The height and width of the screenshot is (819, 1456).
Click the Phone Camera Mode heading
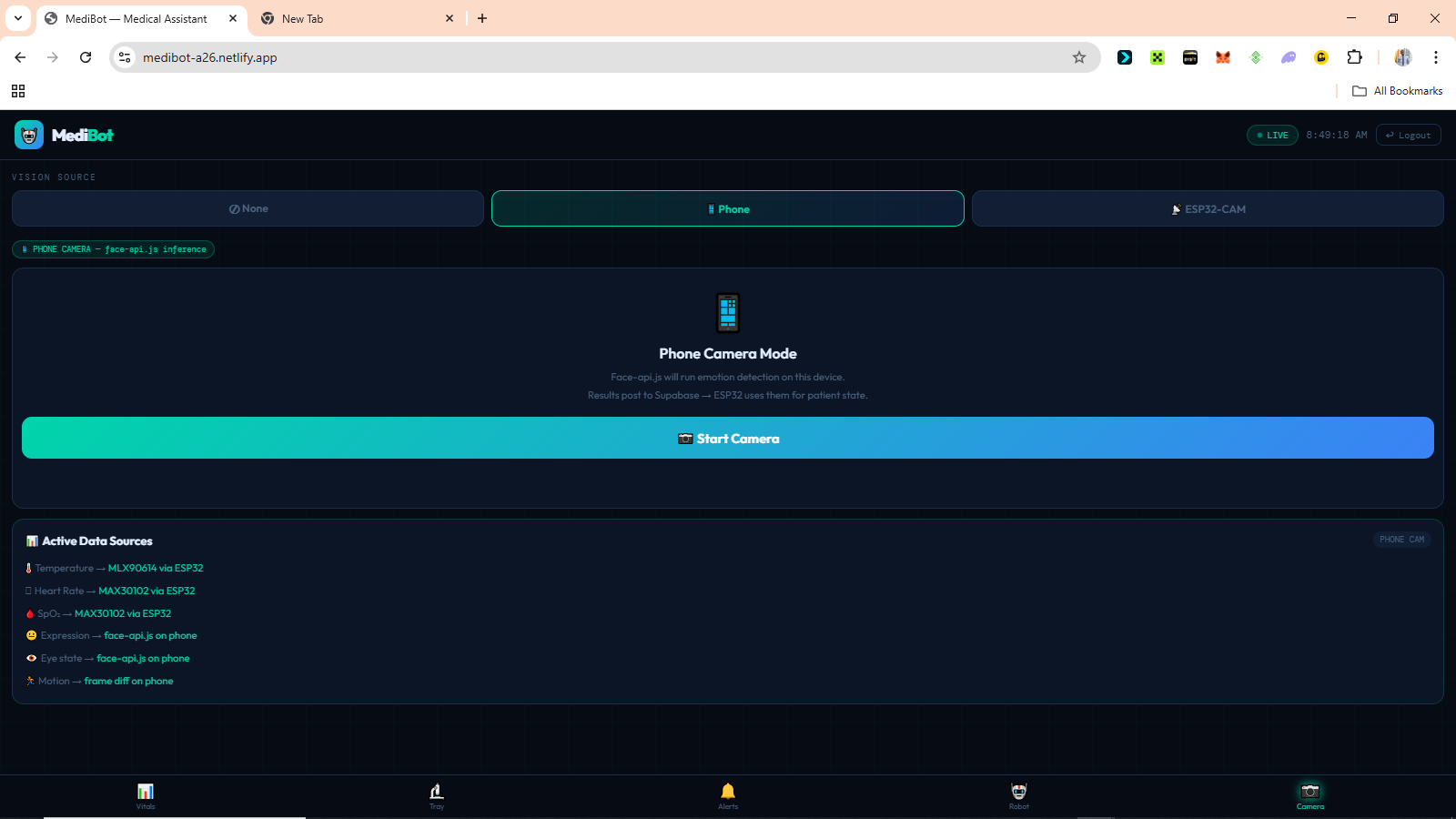pyautogui.click(x=728, y=353)
